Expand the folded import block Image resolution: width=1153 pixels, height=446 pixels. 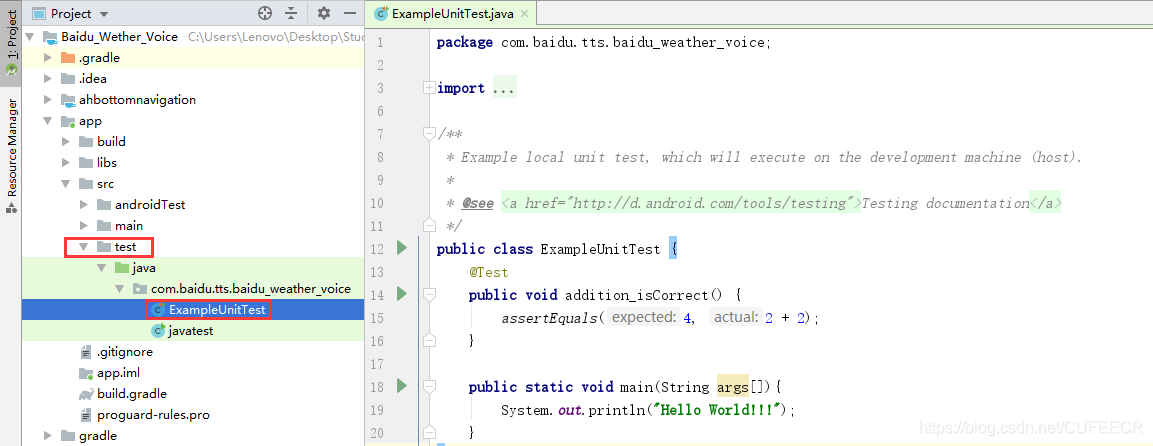(x=429, y=88)
